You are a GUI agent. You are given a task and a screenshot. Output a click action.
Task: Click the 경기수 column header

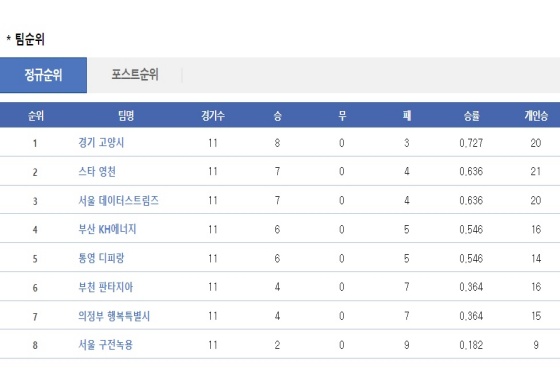(x=213, y=116)
